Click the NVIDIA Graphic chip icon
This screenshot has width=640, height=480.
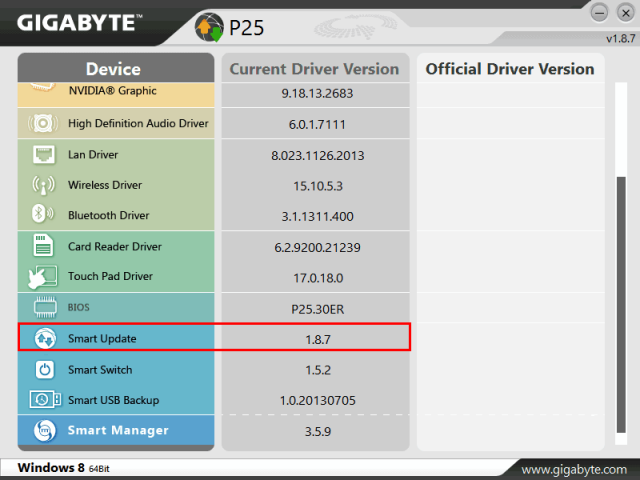pyautogui.click(x=42, y=87)
